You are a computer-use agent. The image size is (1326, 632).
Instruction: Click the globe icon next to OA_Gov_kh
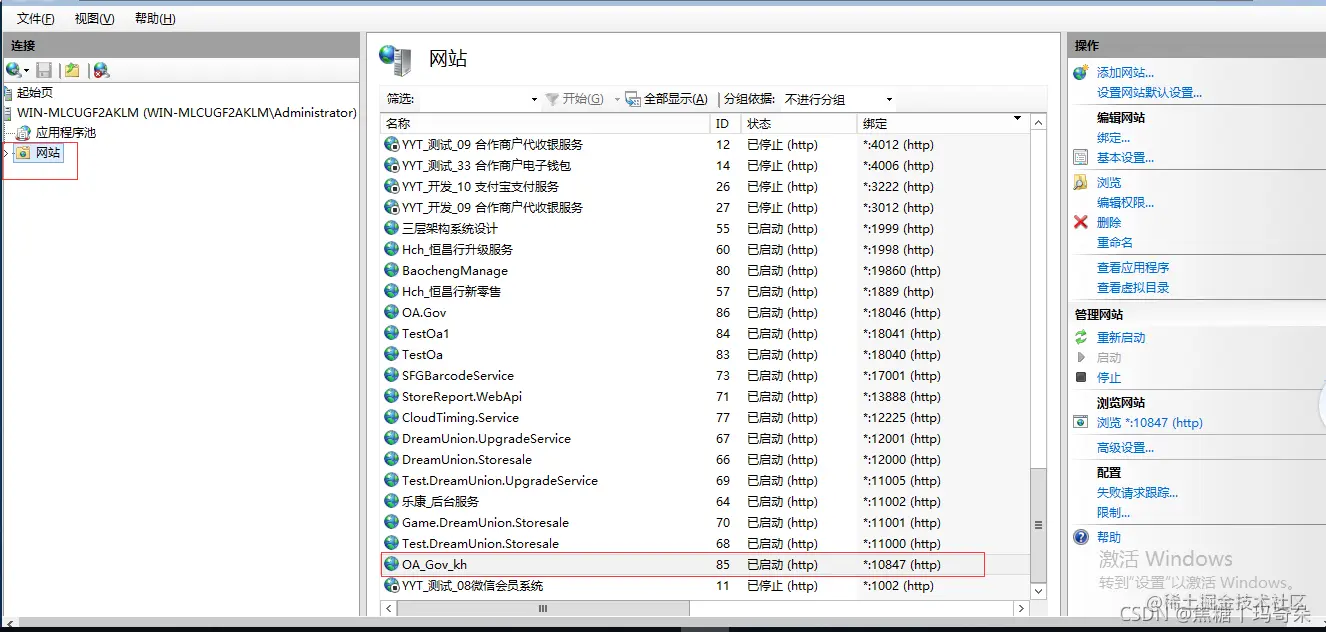[x=391, y=564]
